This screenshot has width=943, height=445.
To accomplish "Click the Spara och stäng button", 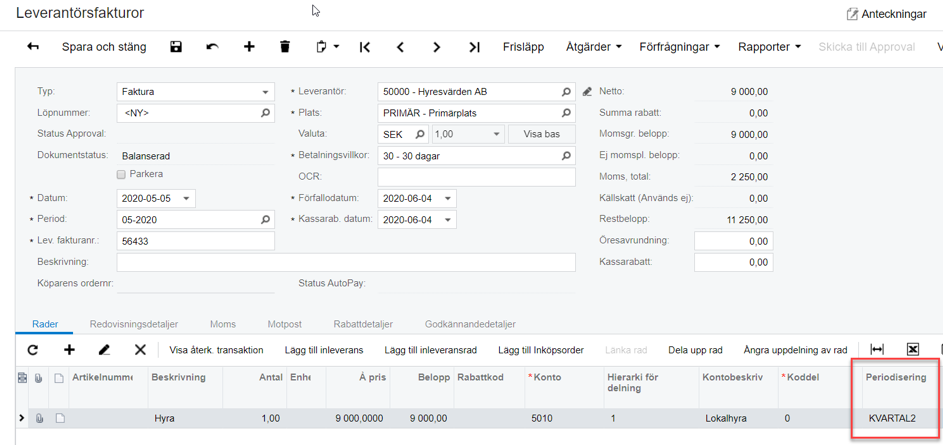I will tap(104, 47).
